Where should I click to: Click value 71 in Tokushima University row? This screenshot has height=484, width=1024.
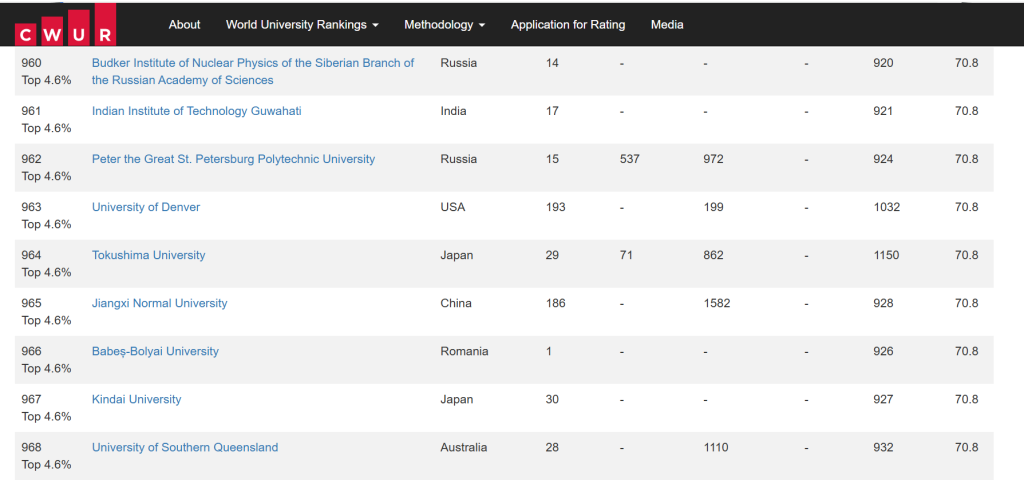(626, 255)
